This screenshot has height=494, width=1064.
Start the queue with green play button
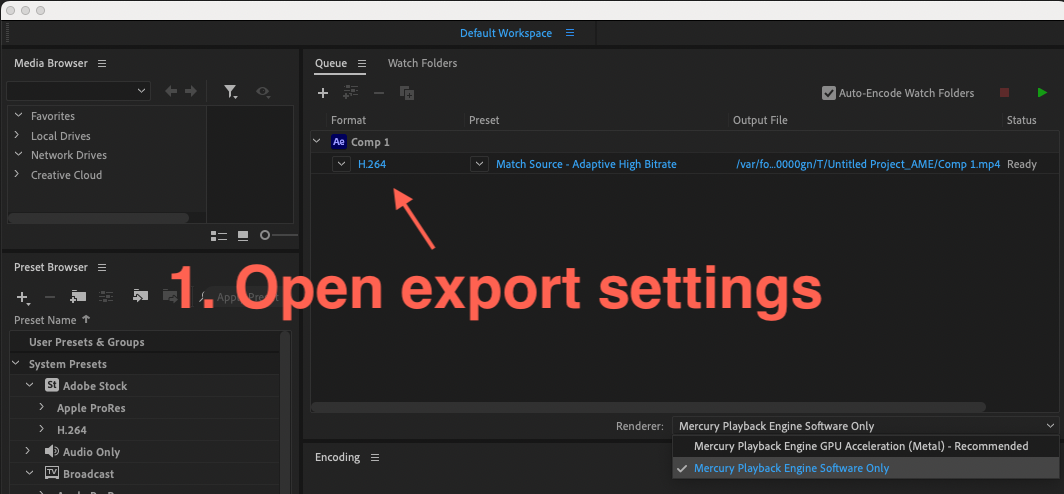tap(1042, 93)
